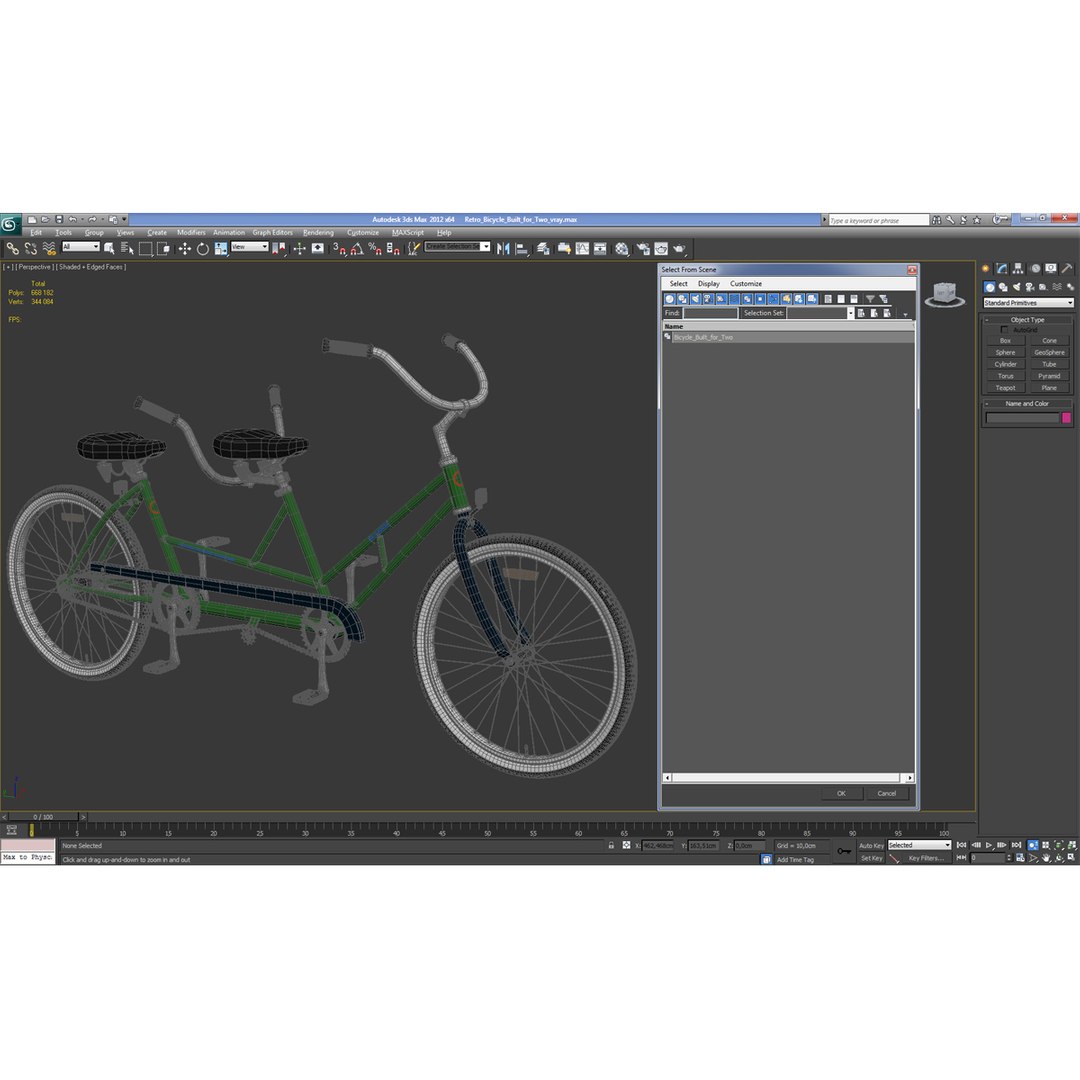Enable the AutoGrid checkbox
Image resolution: width=1080 pixels, height=1080 pixels.
[x=1004, y=330]
